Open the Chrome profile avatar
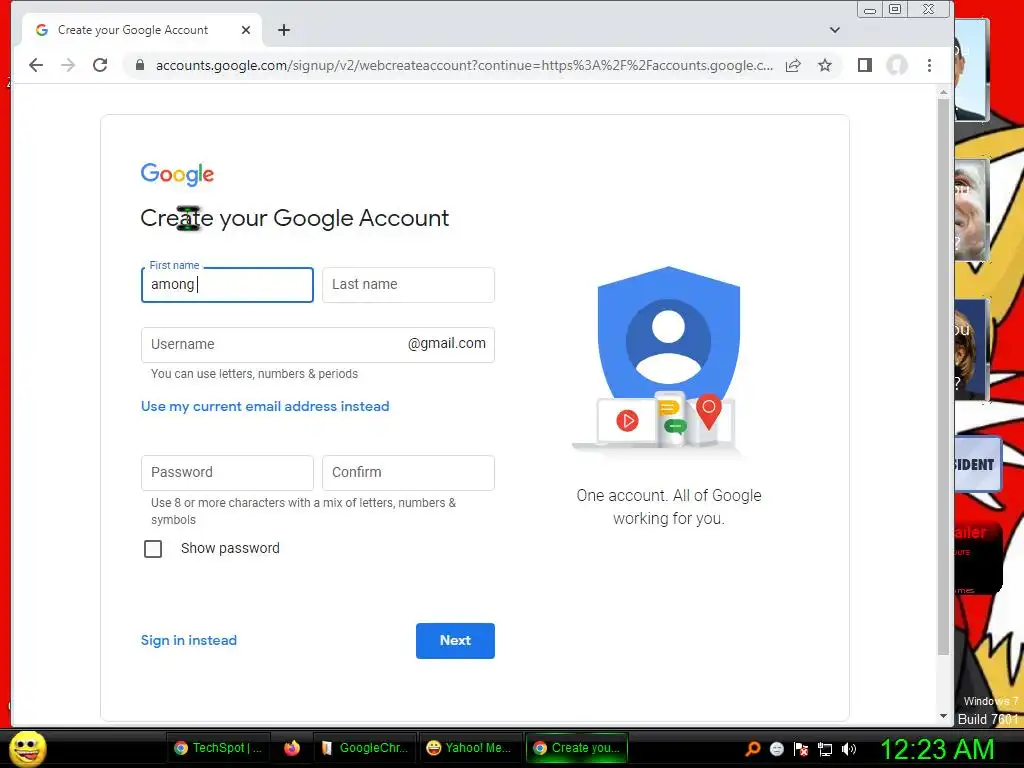 (x=897, y=65)
